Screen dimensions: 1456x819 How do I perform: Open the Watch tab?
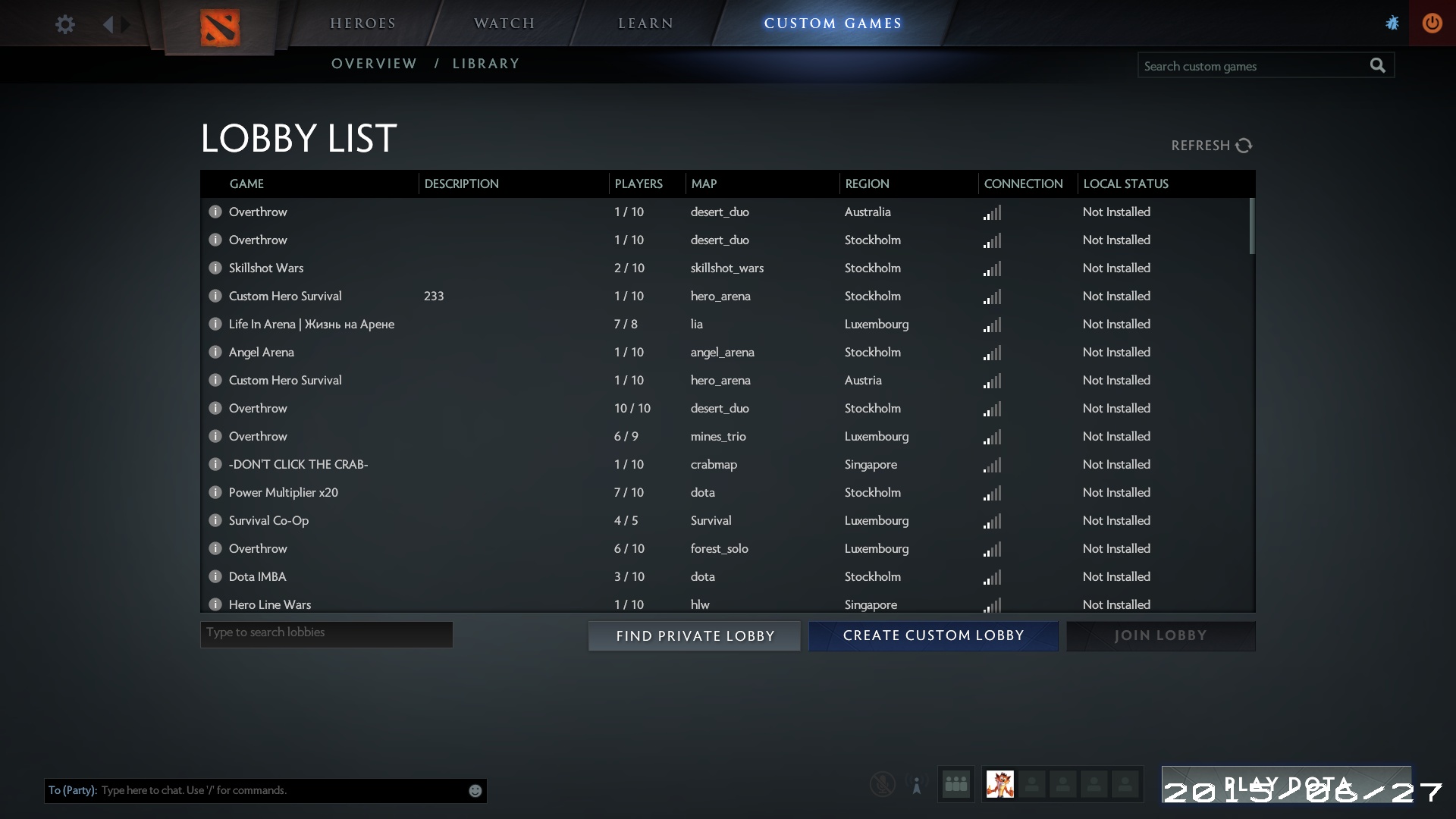pyautogui.click(x=504, y=24)
